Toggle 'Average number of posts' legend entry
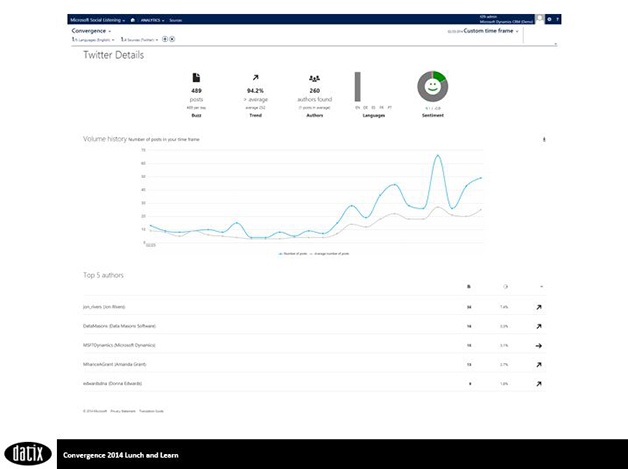Image resolution: width=628 pixels, height=469 pixels. (x=329, y=254)
